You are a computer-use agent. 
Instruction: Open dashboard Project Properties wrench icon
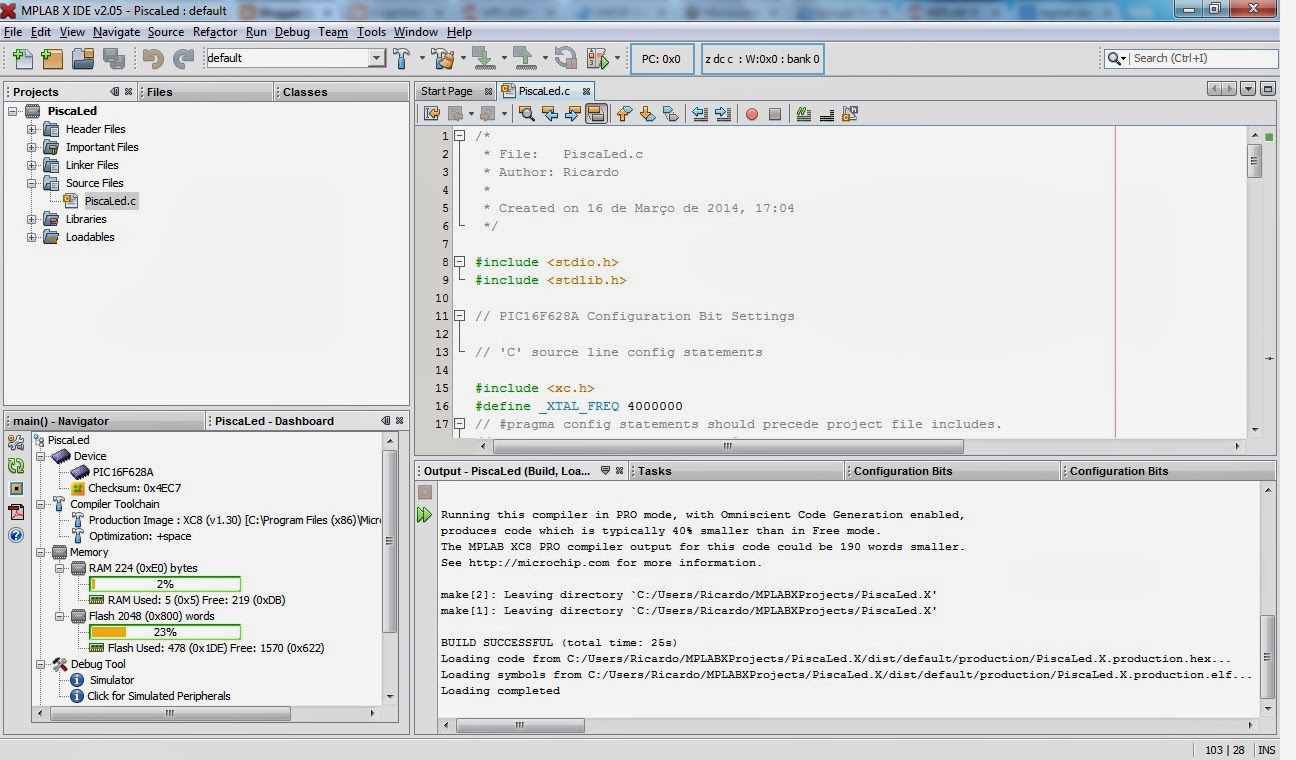tap(16, 442)
